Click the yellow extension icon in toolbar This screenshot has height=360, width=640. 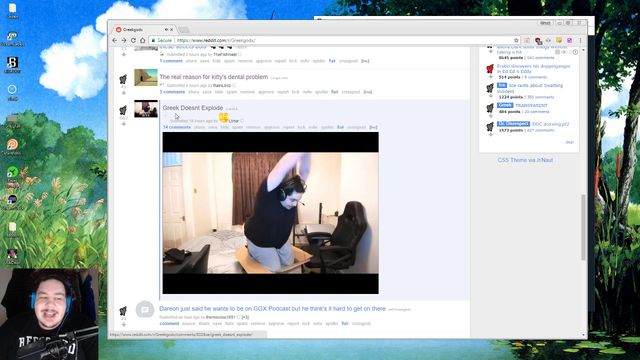point(559,40)
